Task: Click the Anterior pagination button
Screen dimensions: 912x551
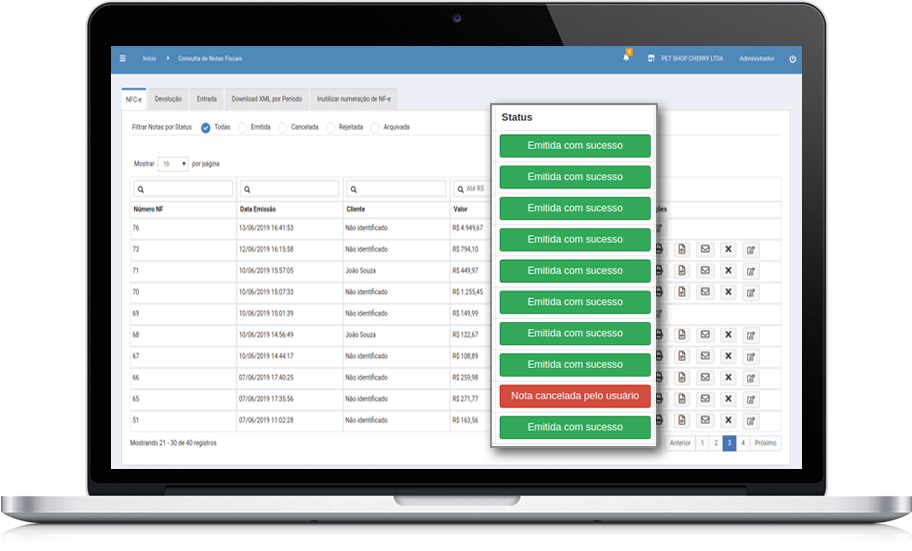Action: [x=680, y=442]
